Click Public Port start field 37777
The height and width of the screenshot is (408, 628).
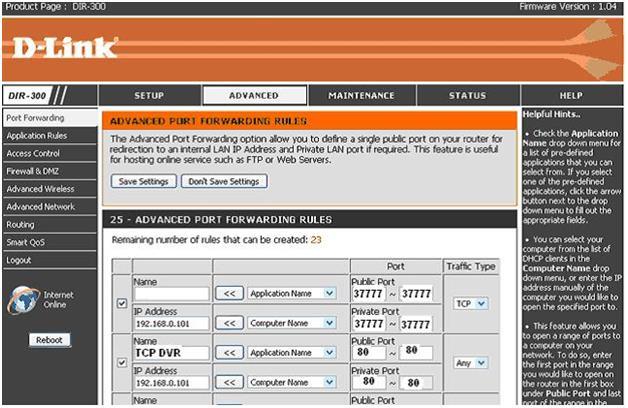368,293
